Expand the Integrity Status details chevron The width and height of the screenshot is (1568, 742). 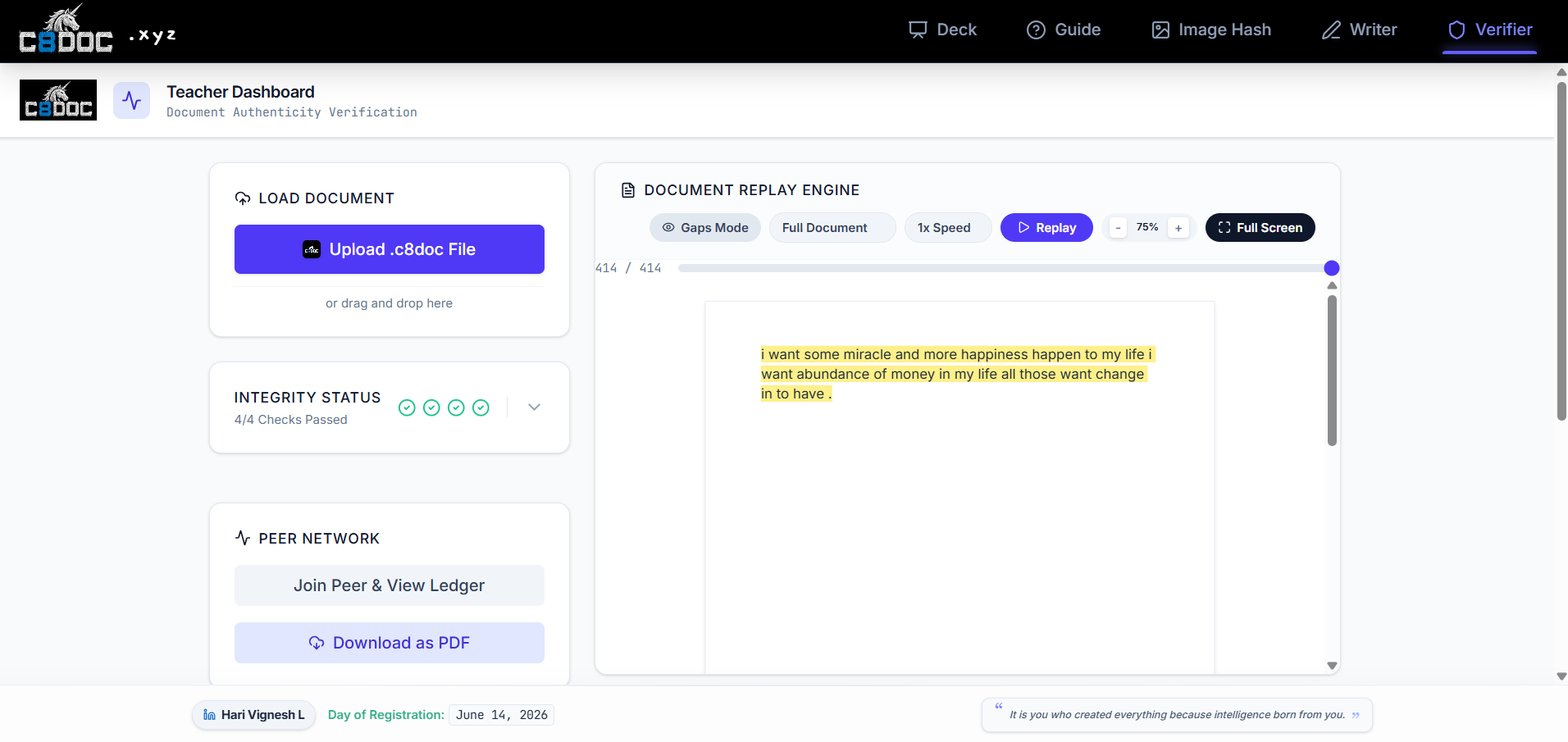coord(534,407)
